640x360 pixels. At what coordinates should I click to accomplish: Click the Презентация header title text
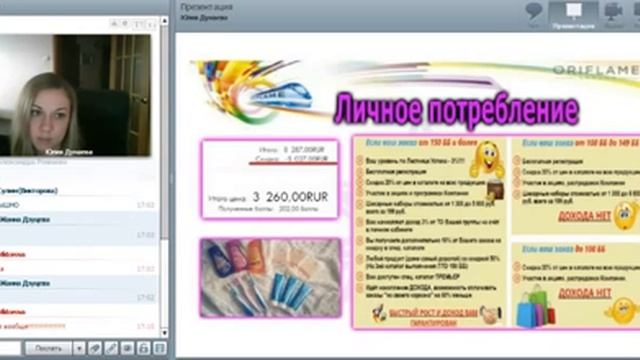207,7
